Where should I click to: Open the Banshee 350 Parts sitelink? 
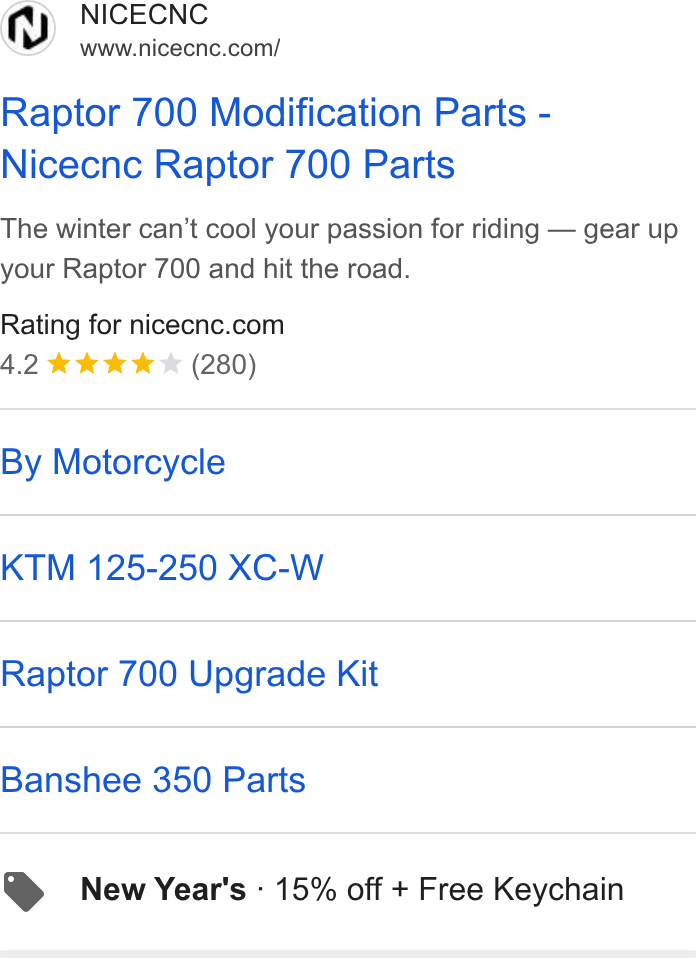click(153, 780)
